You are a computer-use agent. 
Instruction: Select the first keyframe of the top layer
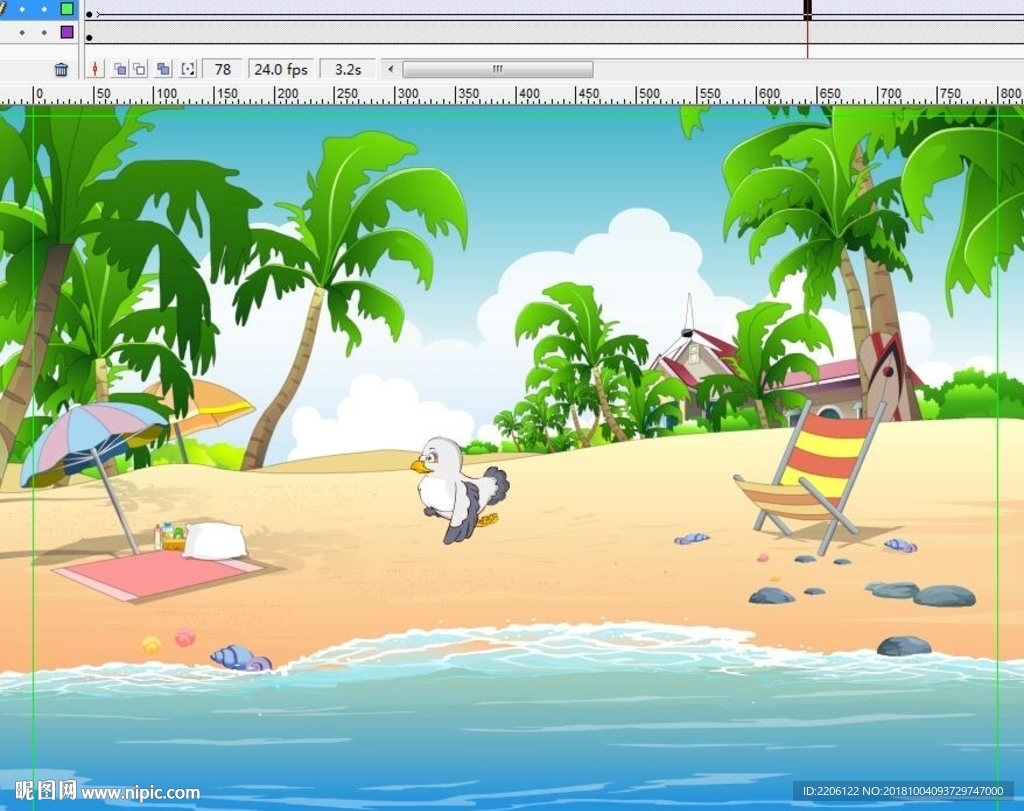pyautogui.click(x=89, y=14)
